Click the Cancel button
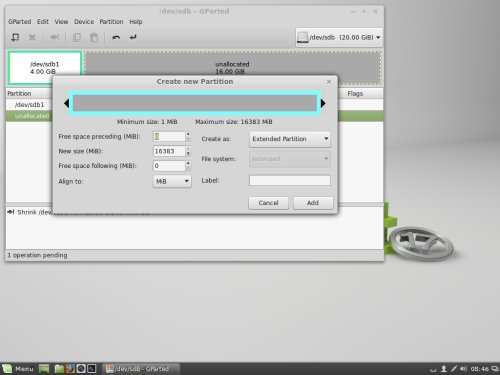 click(268, 203)
